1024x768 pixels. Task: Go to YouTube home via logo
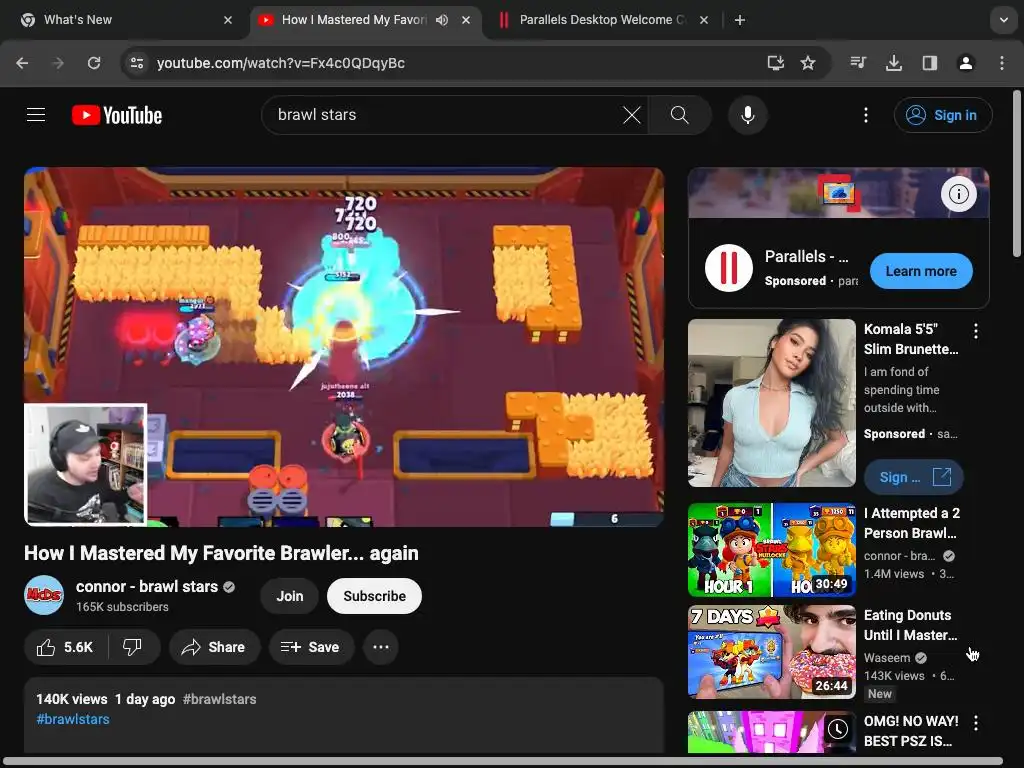coord(117,116)
